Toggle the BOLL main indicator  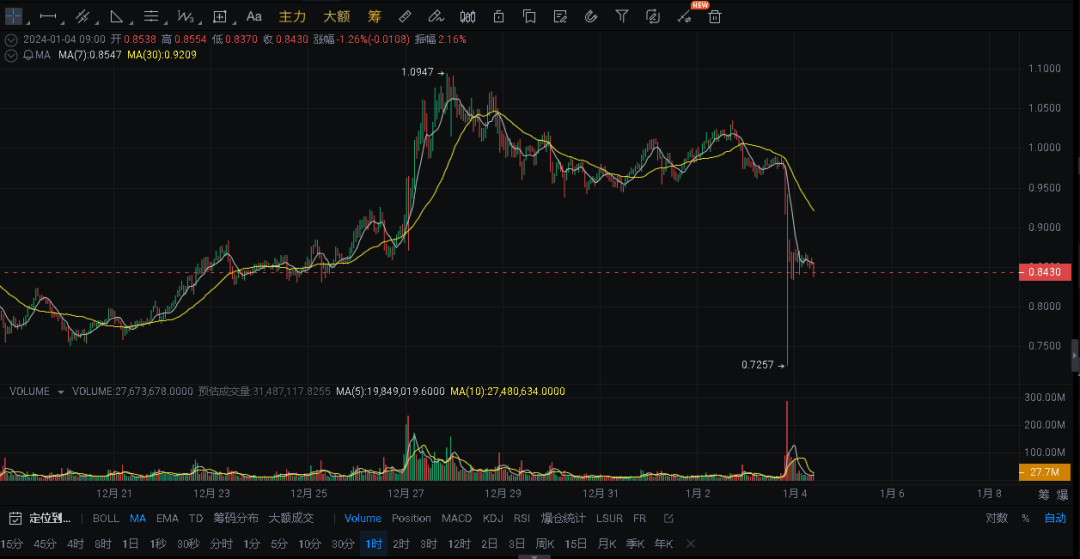[105, 518]
